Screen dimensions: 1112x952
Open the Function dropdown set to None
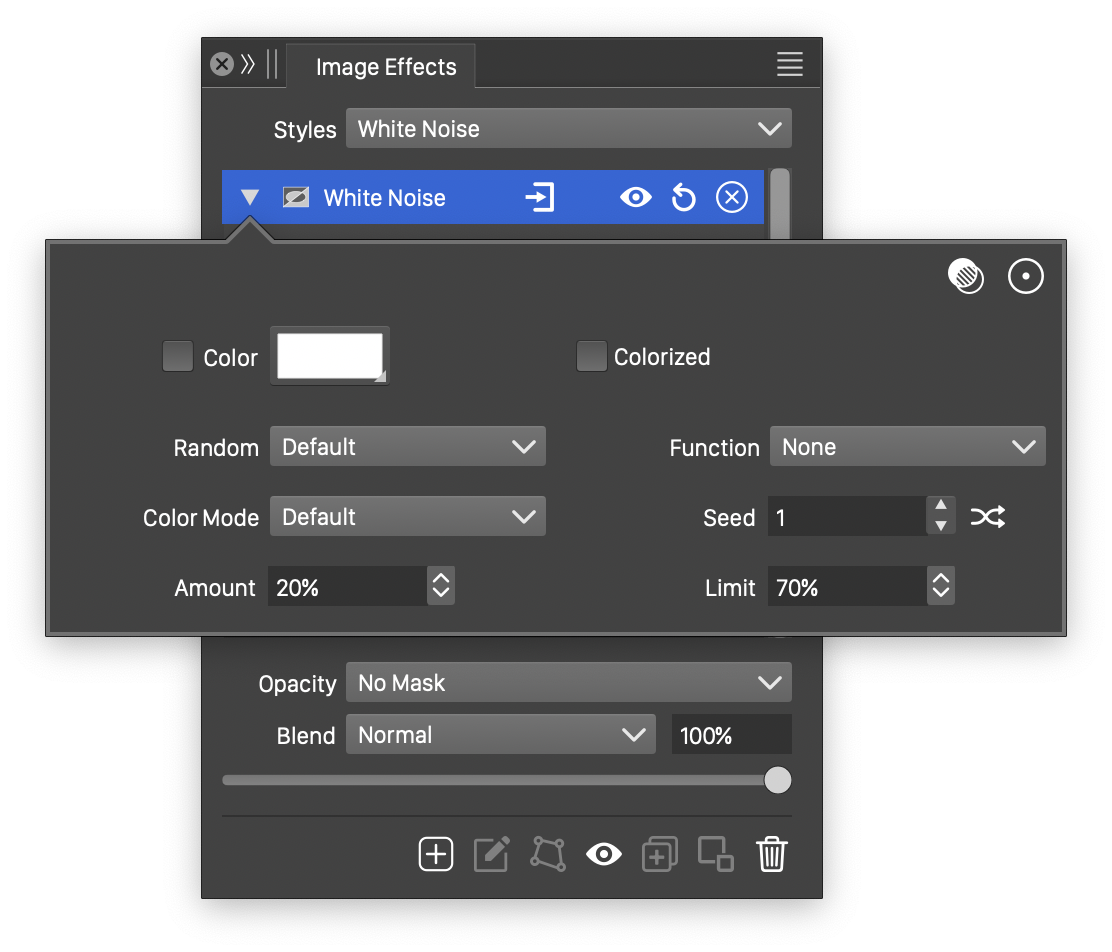(x=907, y=447)
